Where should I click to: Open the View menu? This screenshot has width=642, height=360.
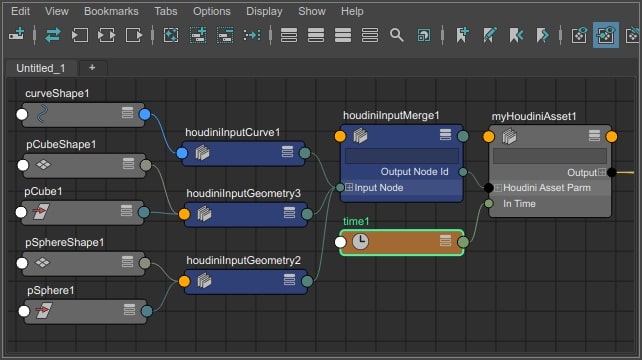click(x=57, y=11)
